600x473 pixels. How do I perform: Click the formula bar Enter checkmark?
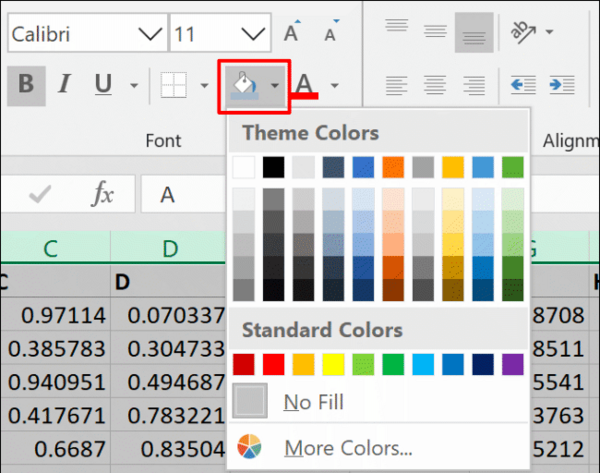coord(40,193)
